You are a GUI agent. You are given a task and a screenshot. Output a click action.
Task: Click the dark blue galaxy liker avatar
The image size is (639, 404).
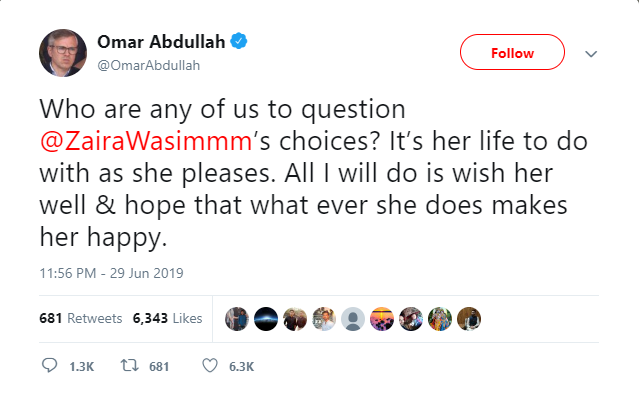(266, 318)
